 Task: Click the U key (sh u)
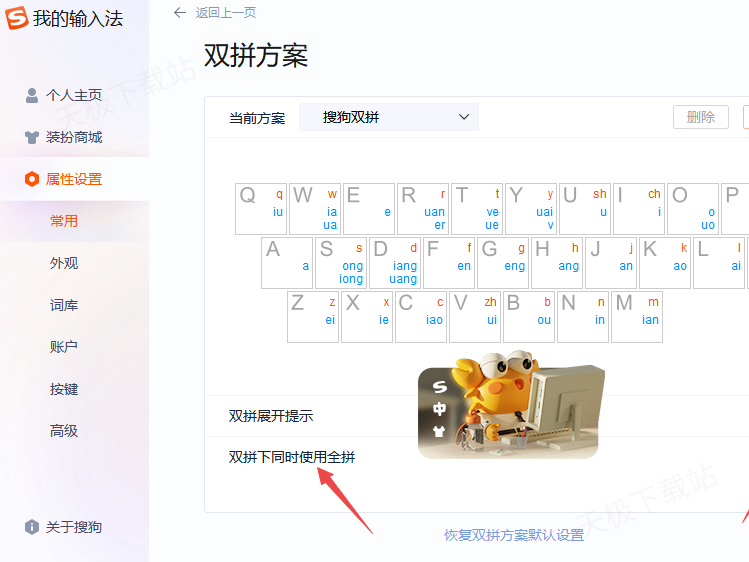[585, 209]
